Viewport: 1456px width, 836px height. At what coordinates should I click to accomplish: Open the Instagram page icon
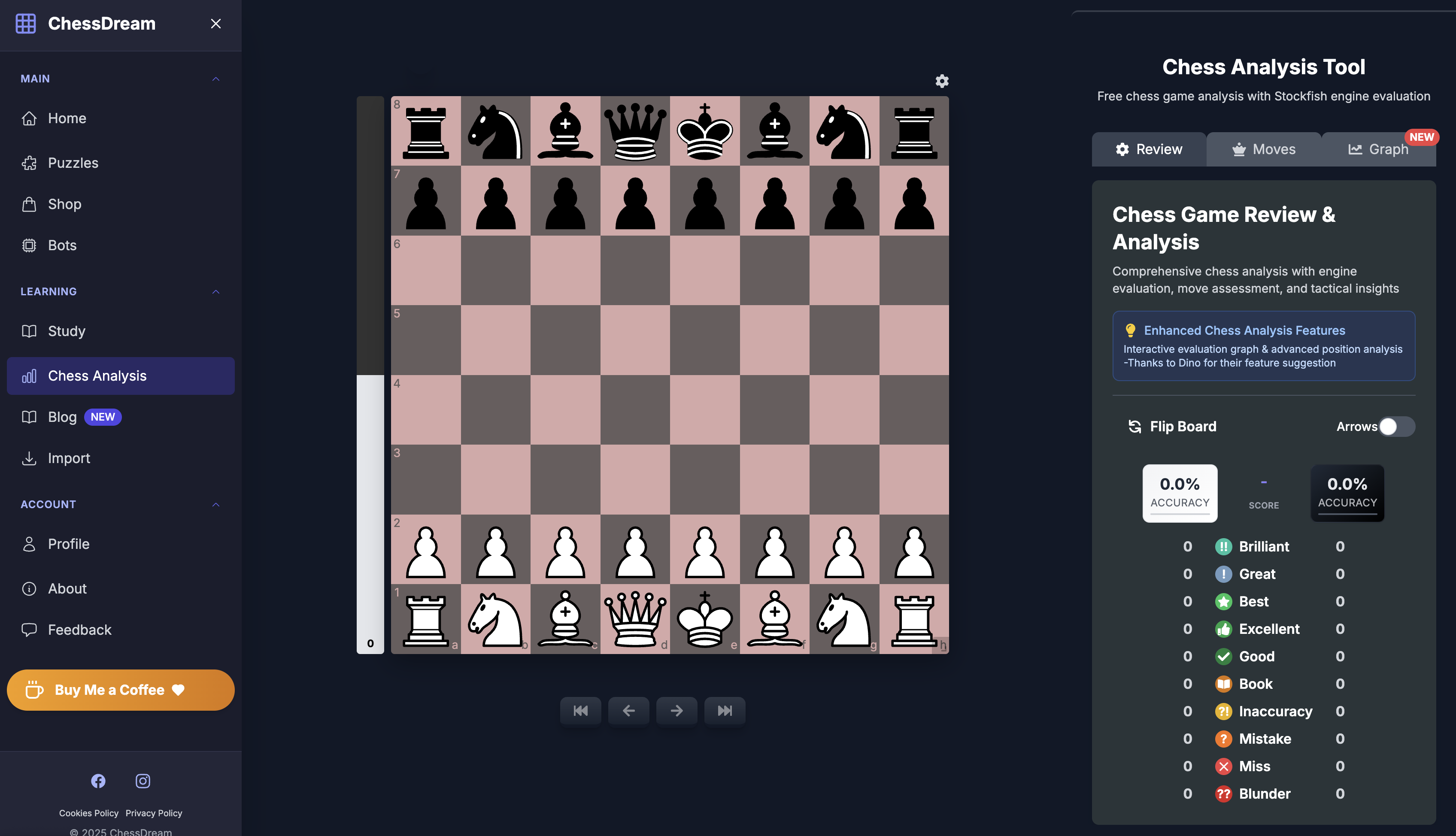point(143,781)
